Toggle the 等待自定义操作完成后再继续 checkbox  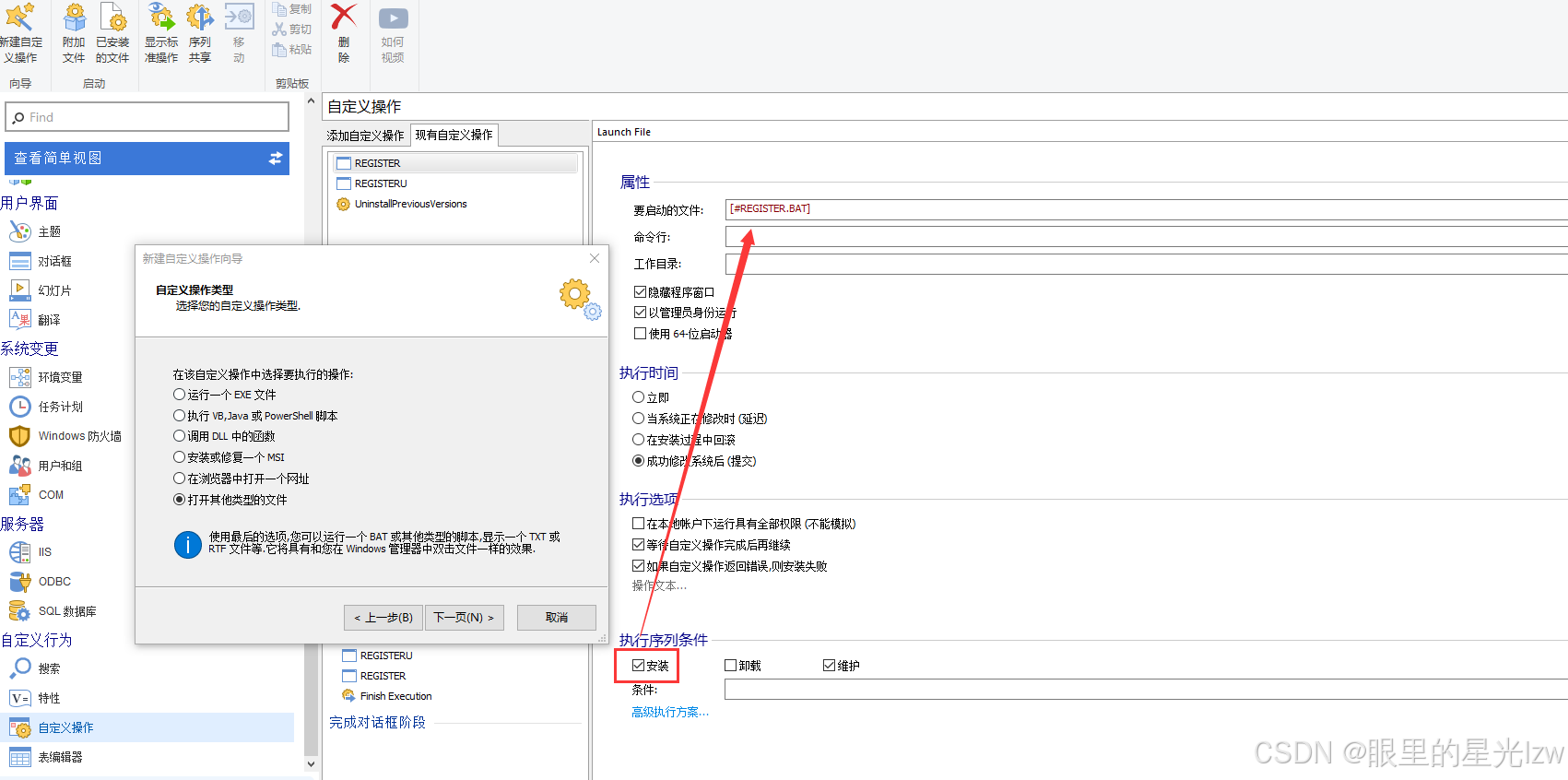[x=638, y=545]
